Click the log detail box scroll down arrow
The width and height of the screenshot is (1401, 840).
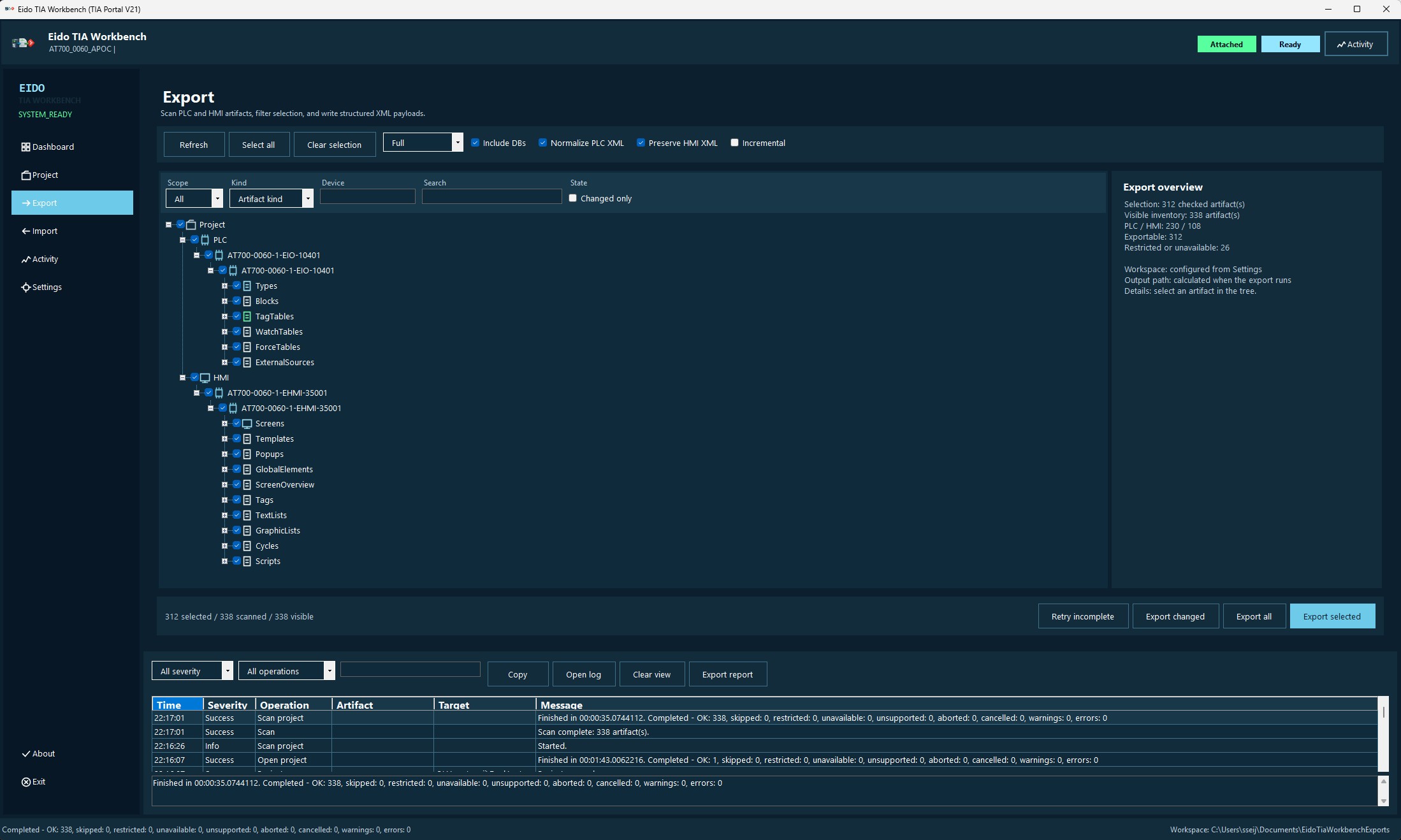click(x=1383, y=801)
